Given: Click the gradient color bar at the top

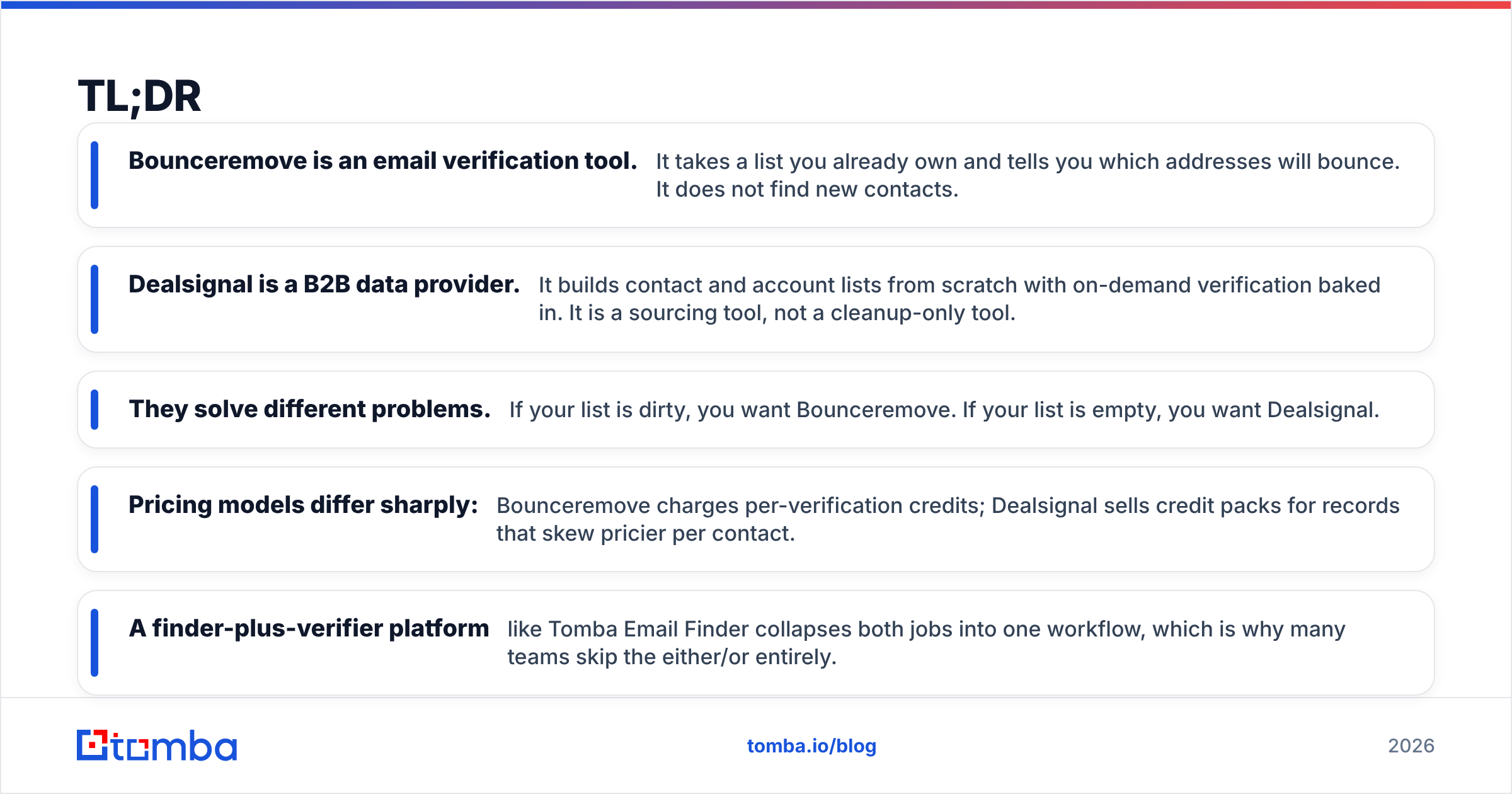Looking at the screenshot, I should click(756, 4).
